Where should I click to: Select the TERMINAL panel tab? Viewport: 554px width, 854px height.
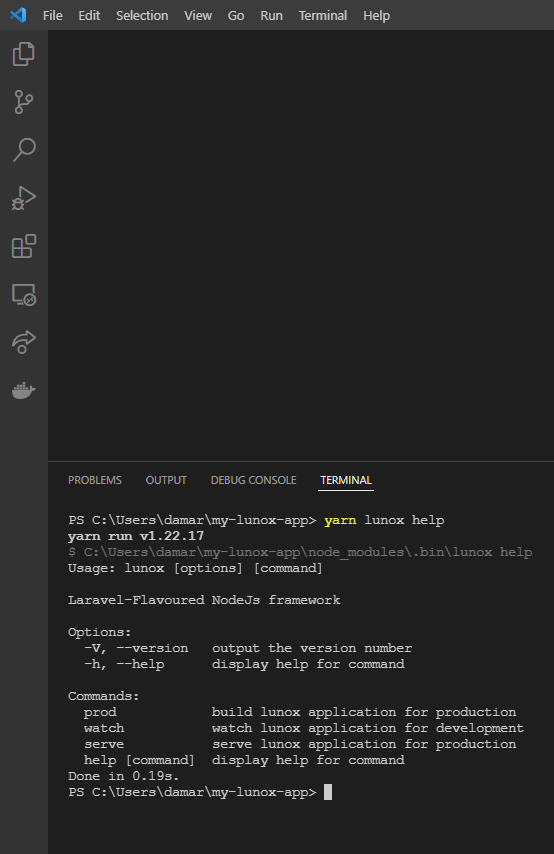pos(346,480)
